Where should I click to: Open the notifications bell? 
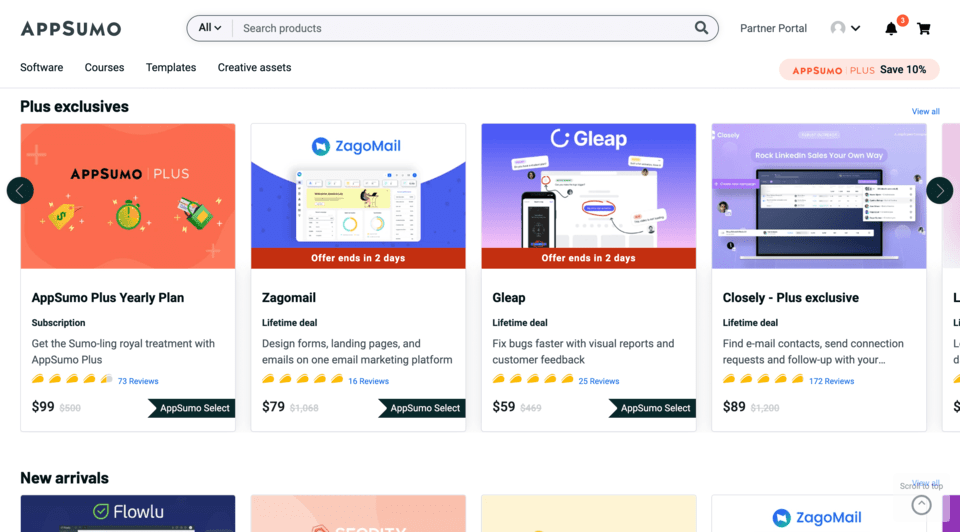[x=891, y=28]
